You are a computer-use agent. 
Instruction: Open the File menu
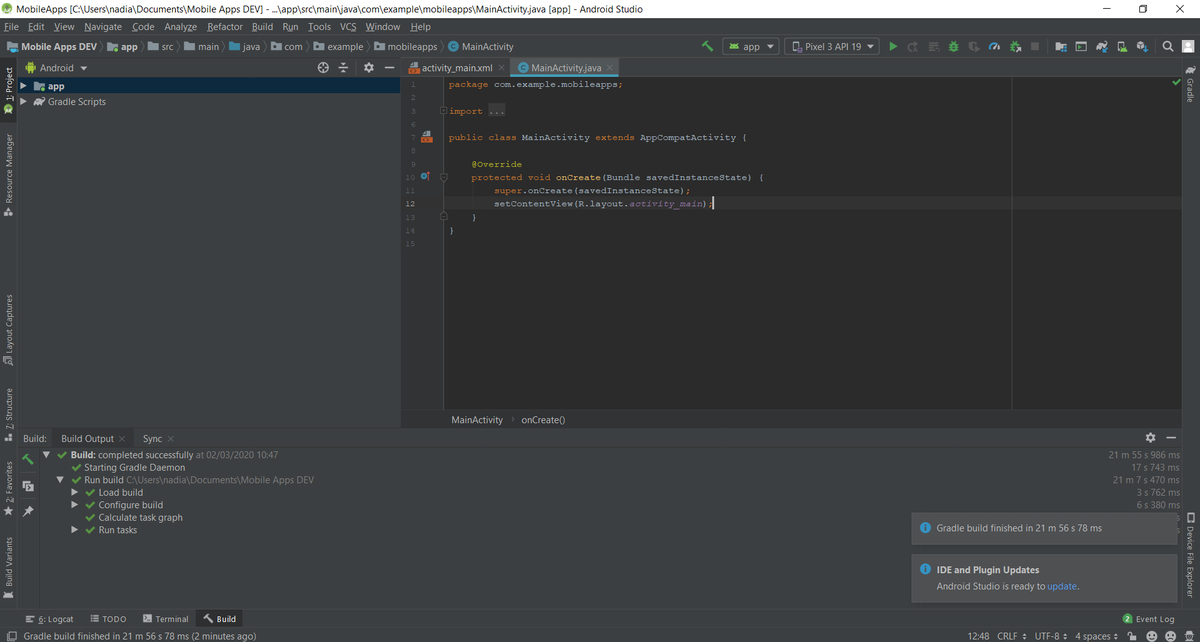click(12, 26)
